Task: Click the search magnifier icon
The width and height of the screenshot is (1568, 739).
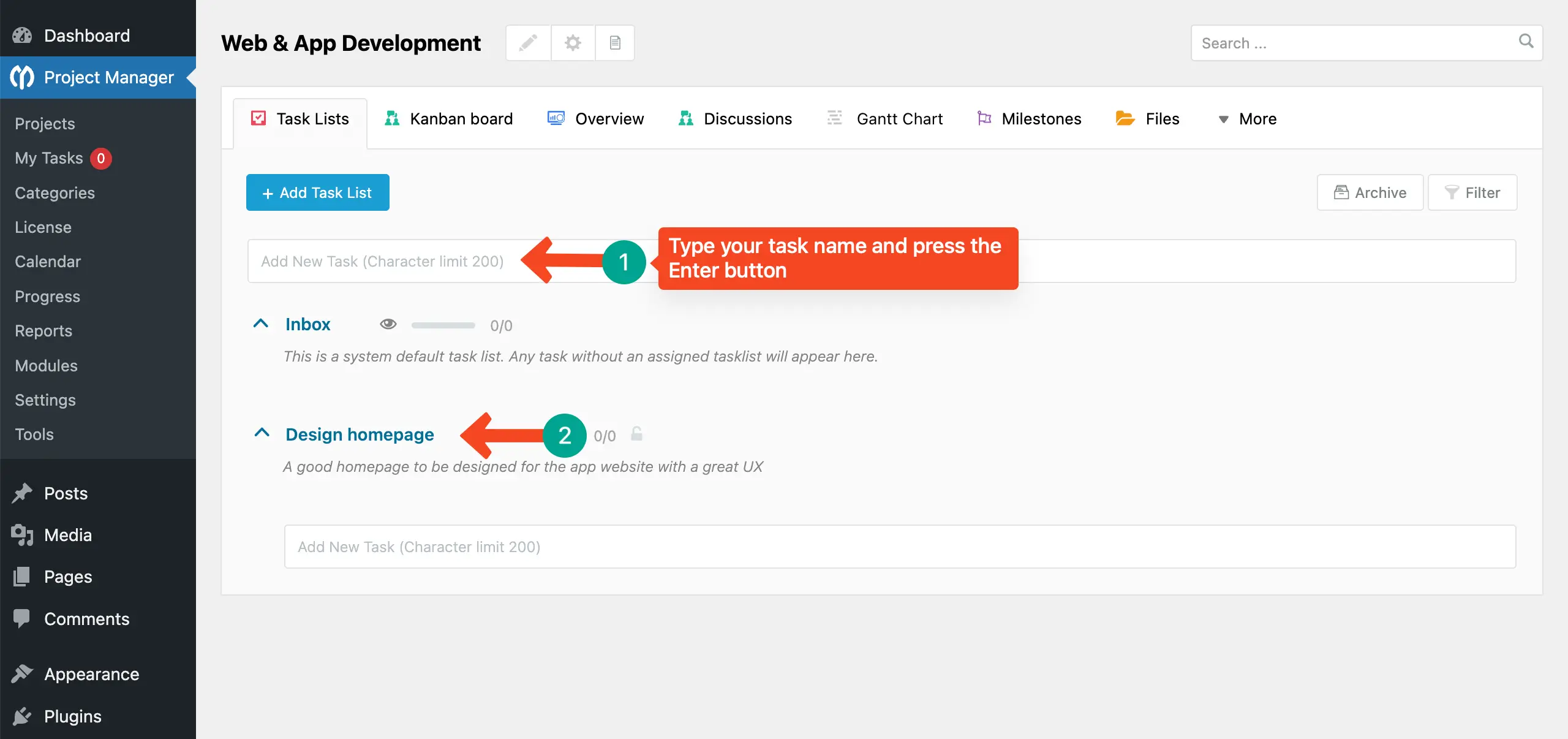Action: pyautogui.click(x=1526, y=42)
